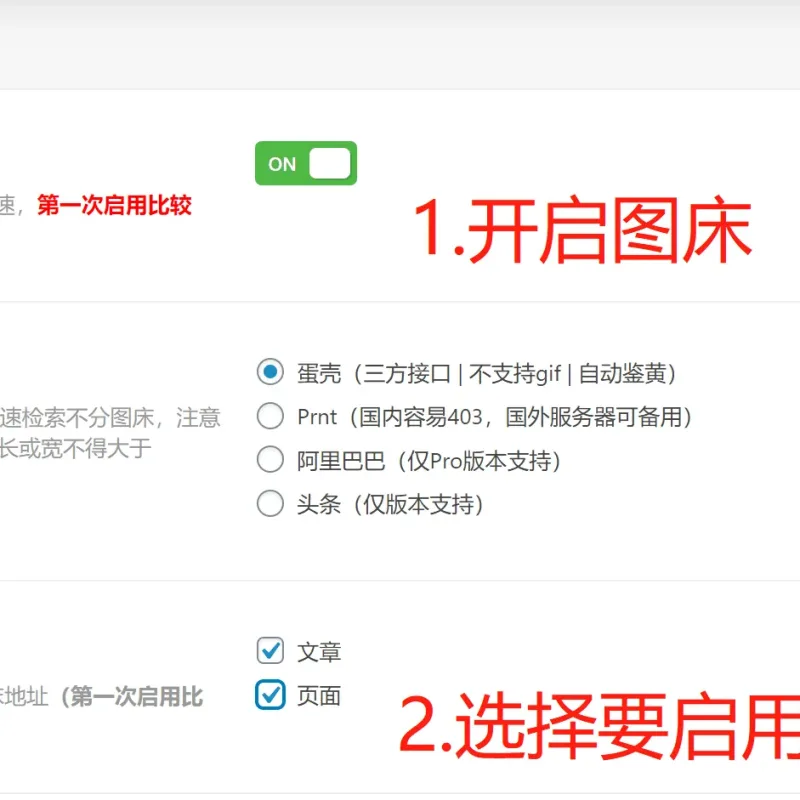Viewport: 800px width, 800px height.
Task: Click the grey text 速检索不分图床，注意
Action: (x=110, y=418)
